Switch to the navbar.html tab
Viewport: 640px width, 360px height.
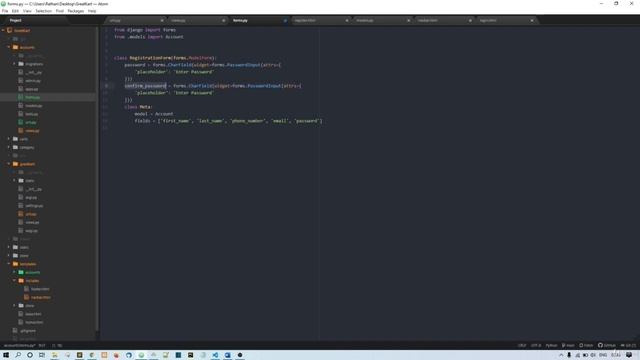point(443,20)
